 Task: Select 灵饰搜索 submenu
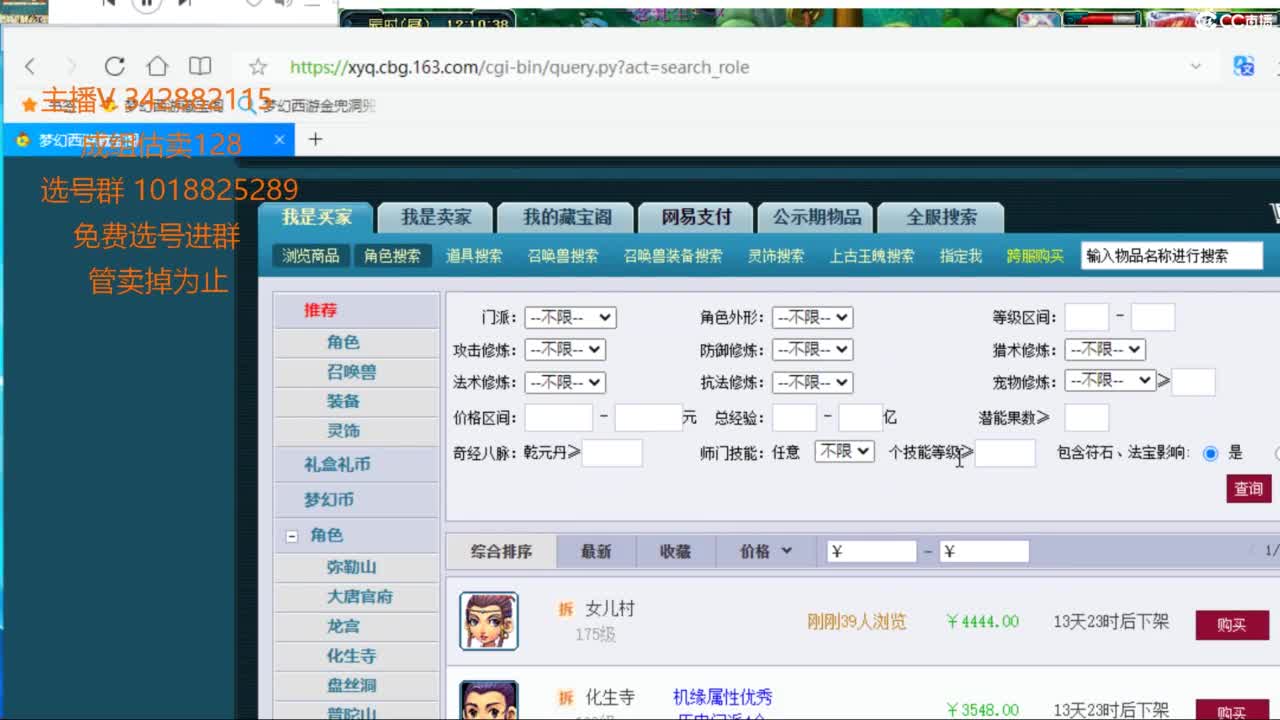pos(776,256)
